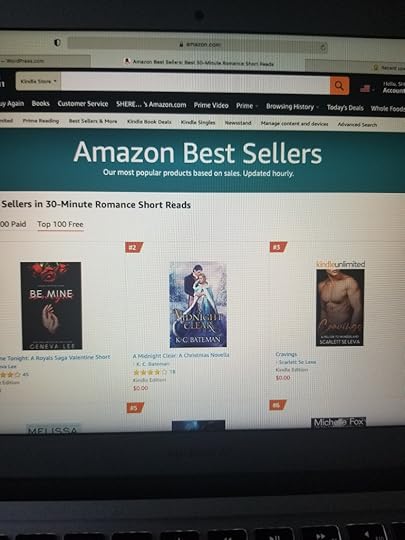Click the Today's Deals link
This screenshot has width=405, height=540.
345,108
